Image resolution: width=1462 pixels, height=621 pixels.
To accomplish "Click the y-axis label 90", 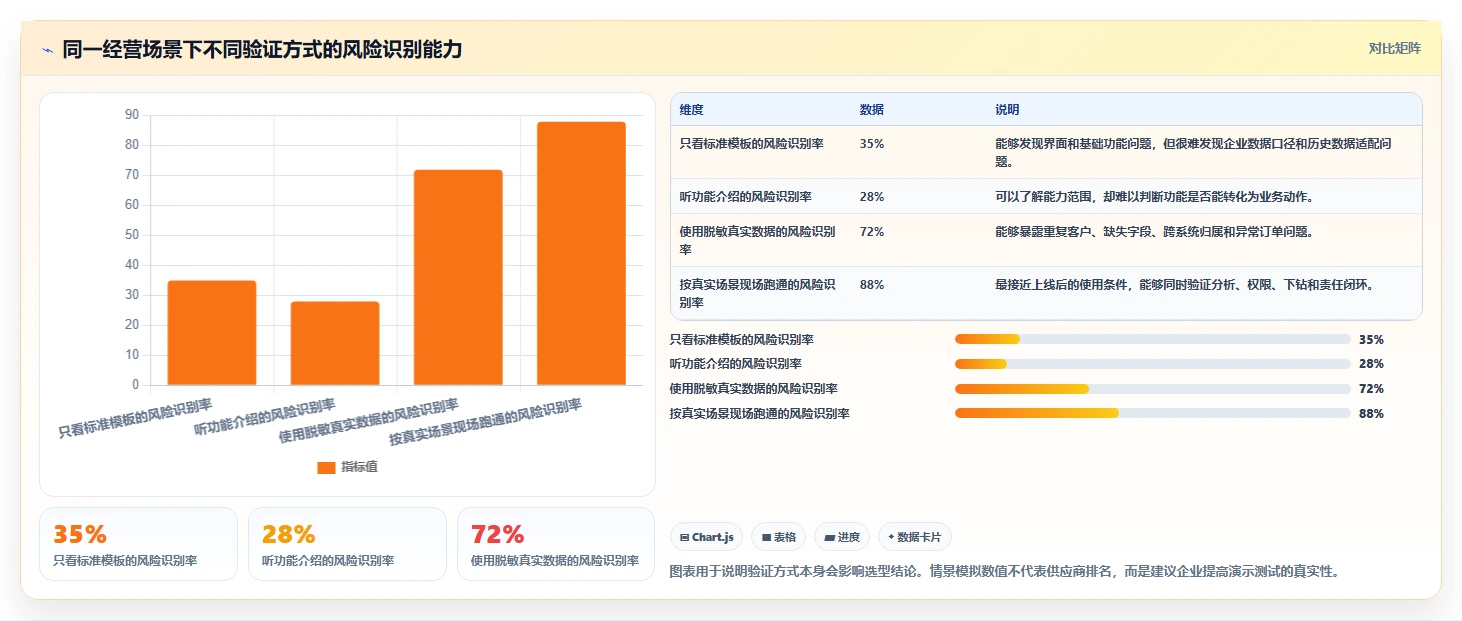I will point(132,115).
